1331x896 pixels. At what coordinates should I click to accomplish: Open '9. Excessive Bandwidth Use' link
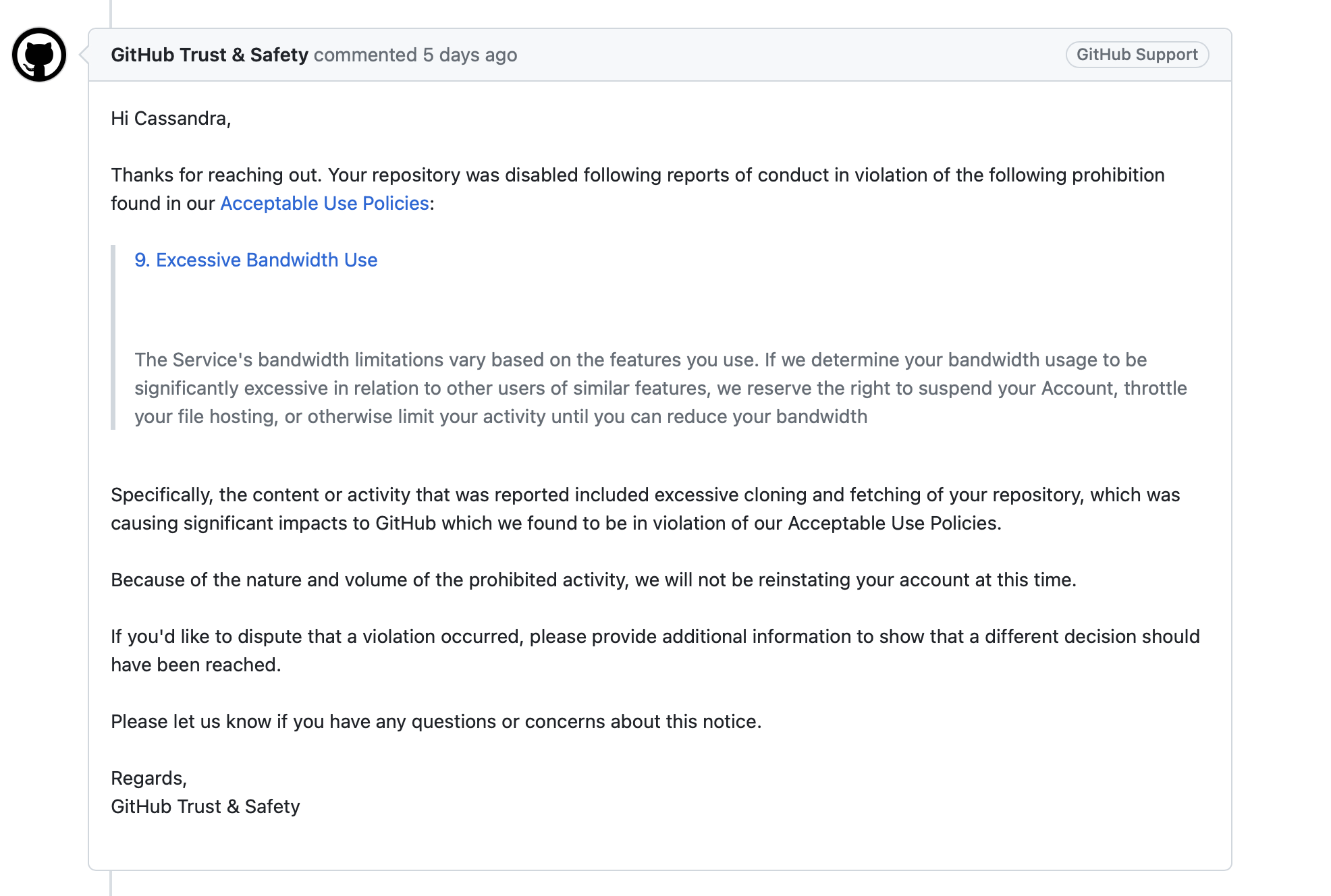[256, 260]
